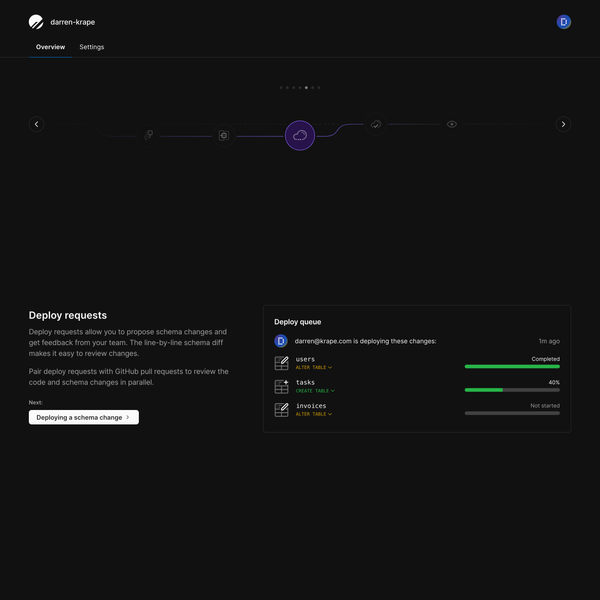
Task: Open the darren-krape organization name
Action: 73,22
